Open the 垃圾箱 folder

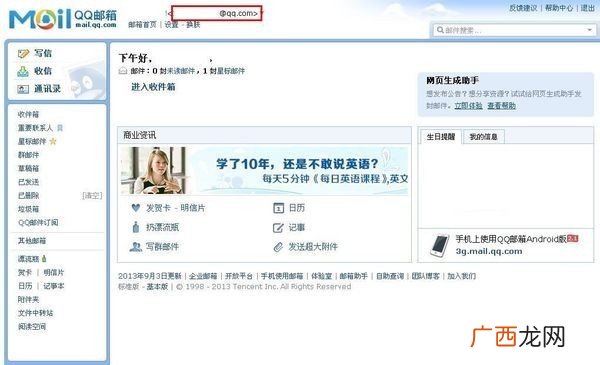coord(28,209)
